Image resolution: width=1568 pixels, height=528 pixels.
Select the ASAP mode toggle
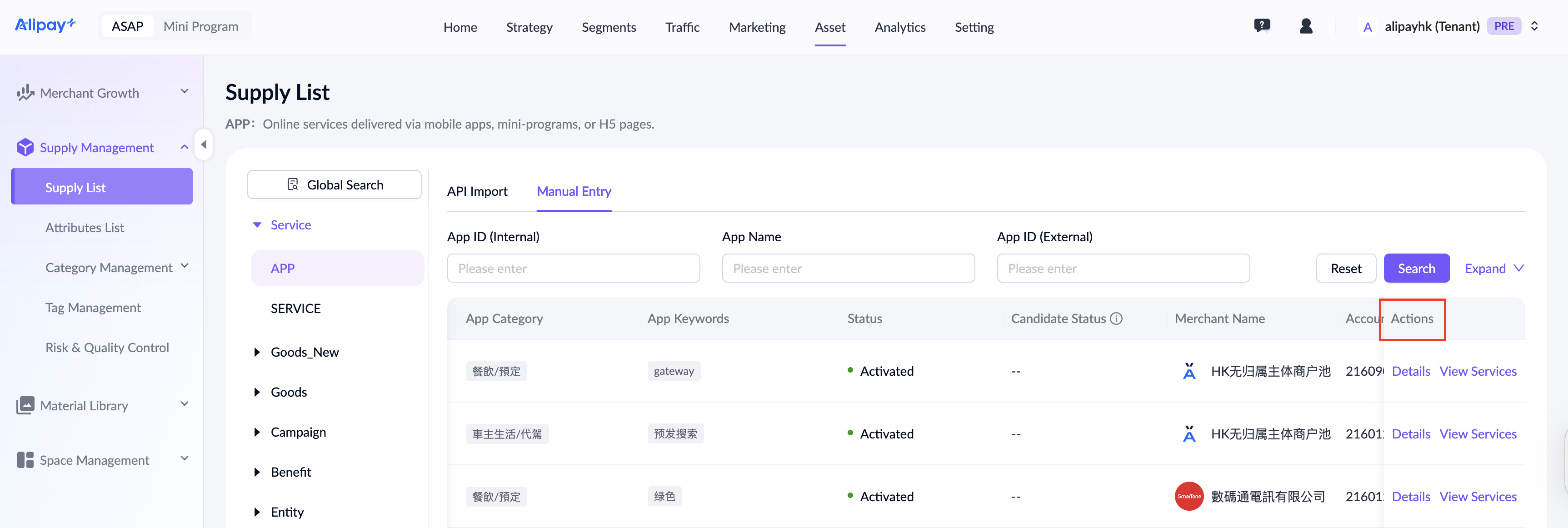tap(127, 26)
